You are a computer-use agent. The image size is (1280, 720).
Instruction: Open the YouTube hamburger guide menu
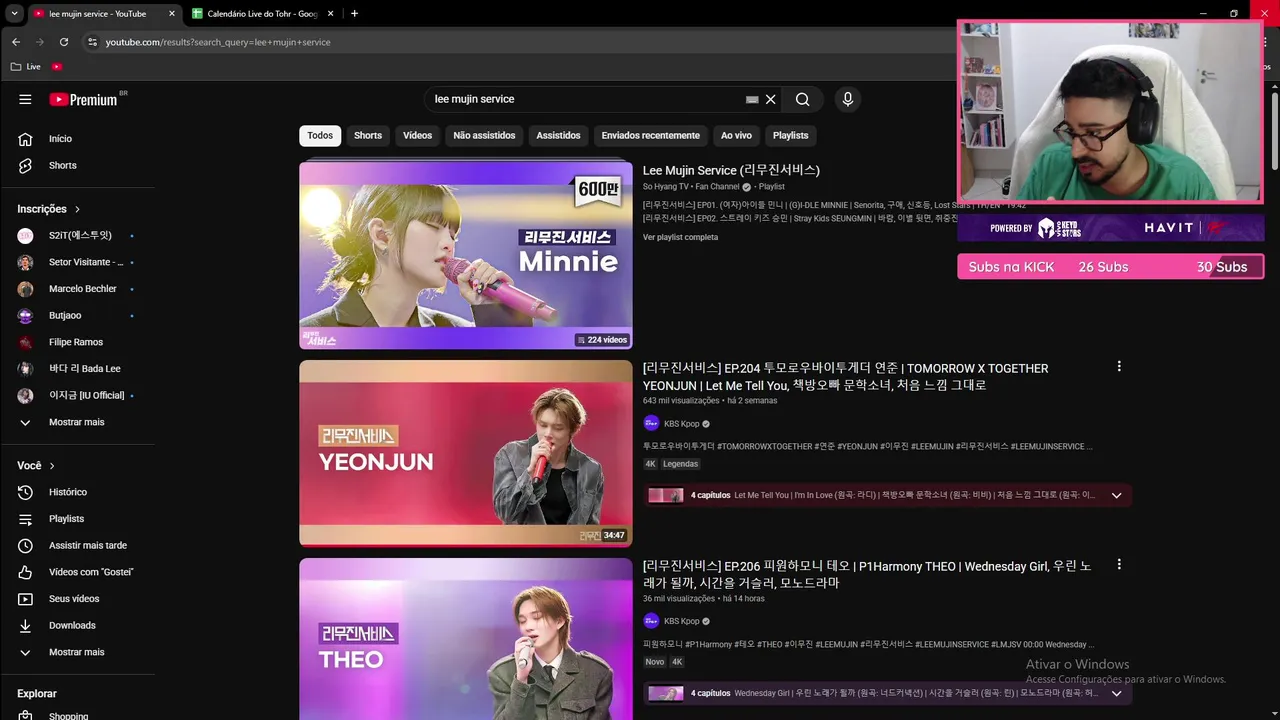(25, 99)
